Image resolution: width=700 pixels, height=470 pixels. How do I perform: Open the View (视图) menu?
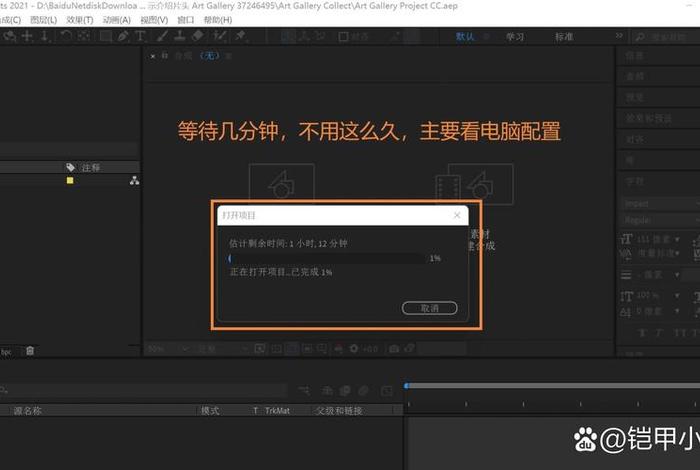[154, 20]
